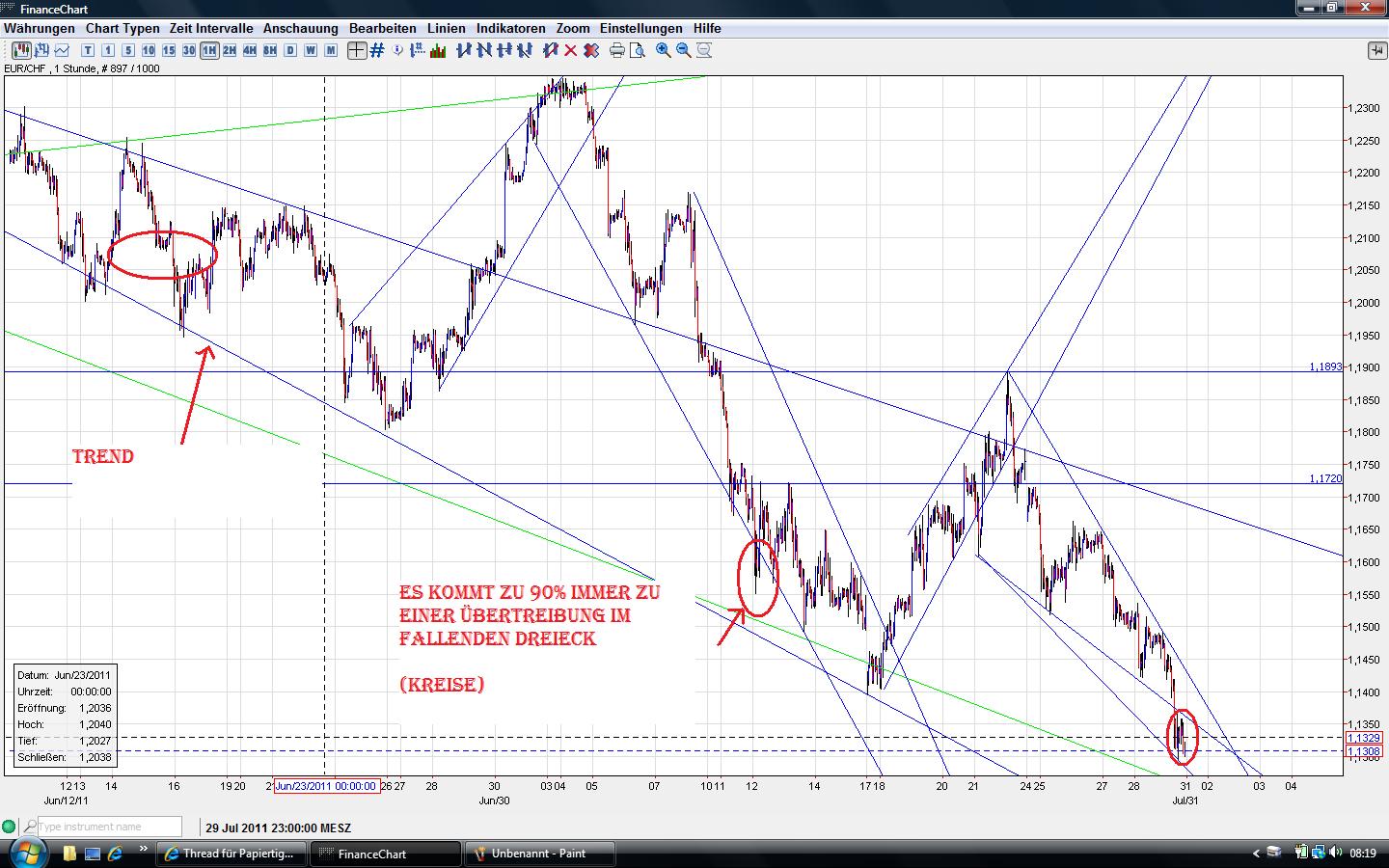
Task: Click the reset zoom icon
Action: pyautogui.click(x=704, y=50)
